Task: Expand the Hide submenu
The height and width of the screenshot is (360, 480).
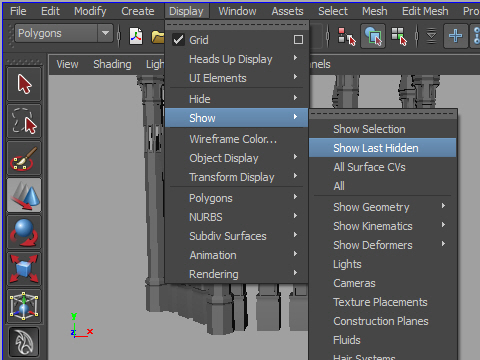Action: 236,99
